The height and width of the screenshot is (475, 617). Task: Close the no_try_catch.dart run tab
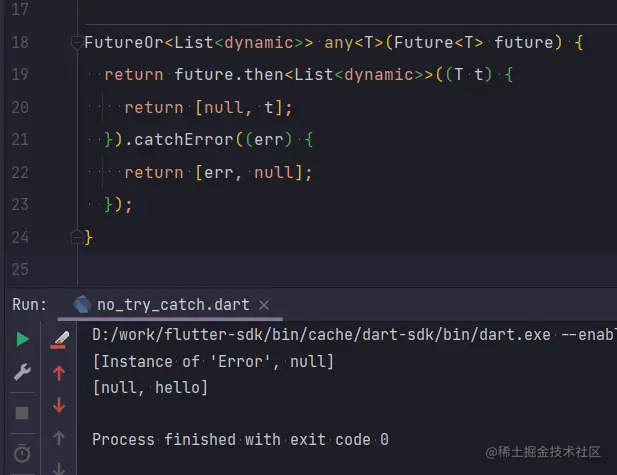263,305
